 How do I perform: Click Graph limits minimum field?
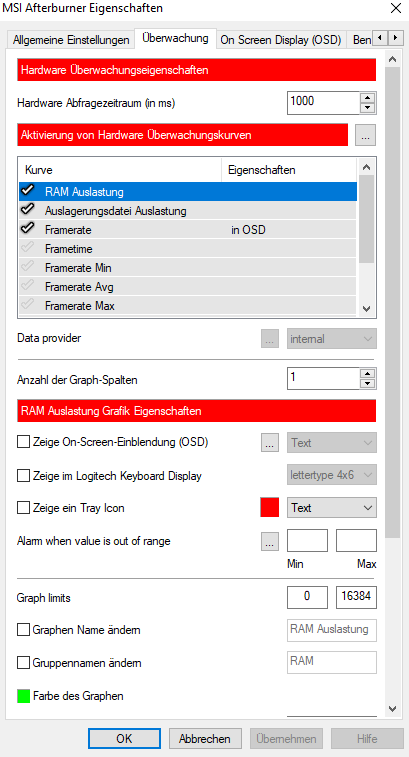pyautogui.click(x=308, y=597)
